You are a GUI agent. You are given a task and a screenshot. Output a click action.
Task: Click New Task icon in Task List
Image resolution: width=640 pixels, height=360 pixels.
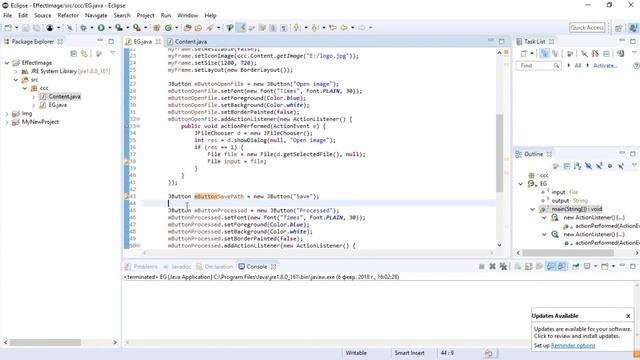(524, 53)
